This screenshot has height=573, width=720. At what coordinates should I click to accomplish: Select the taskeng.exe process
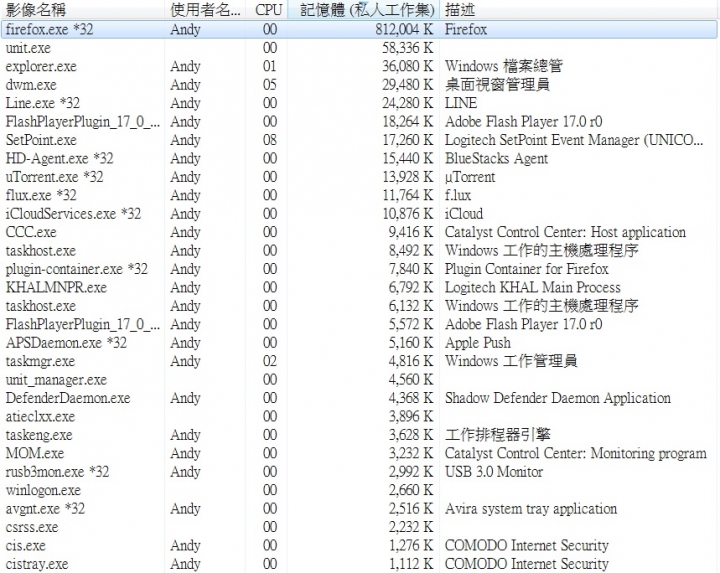click(x=359, y=435)
